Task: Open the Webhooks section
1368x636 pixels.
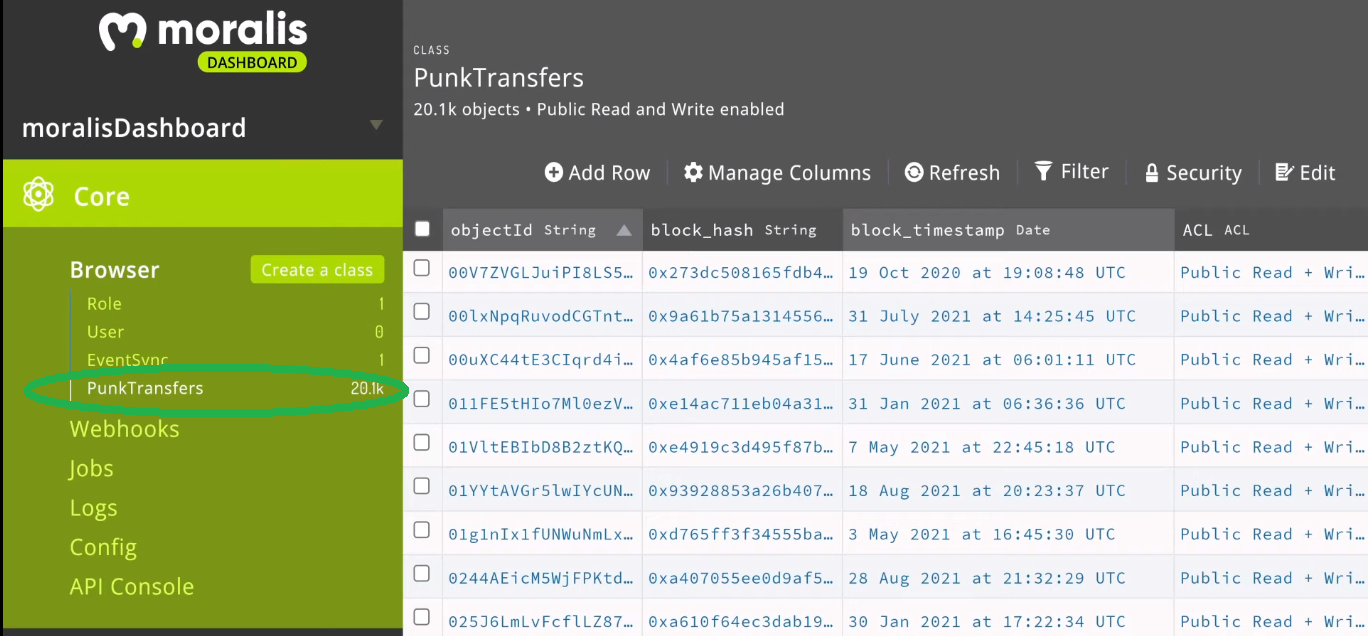Action: [125, 429]
